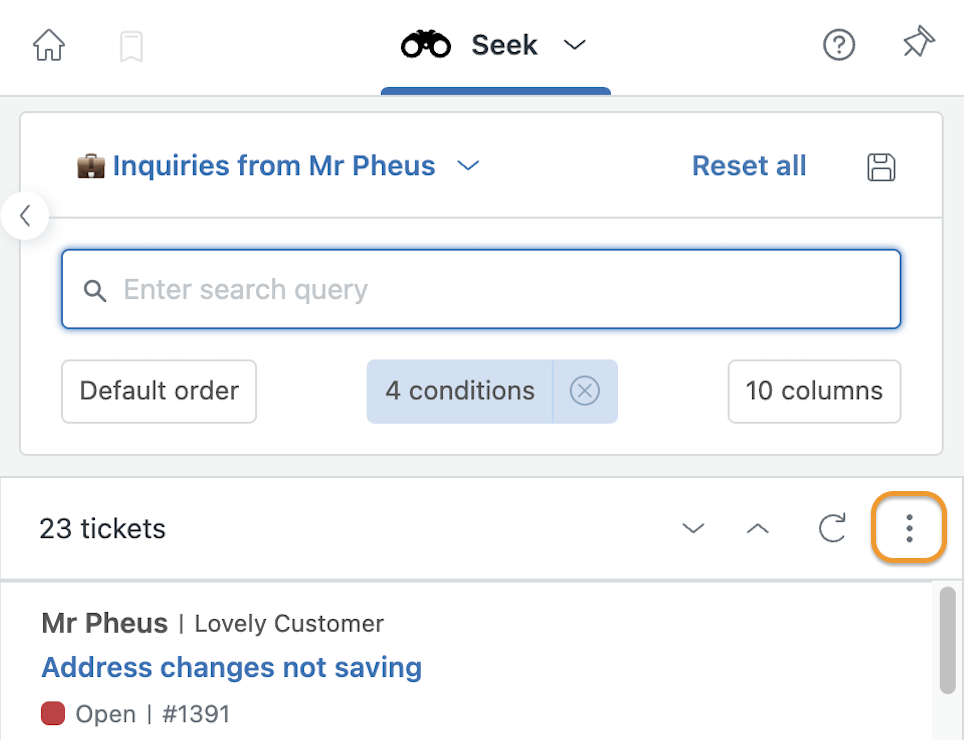This screenshot has width=964, height=740.
Task: Click the bookmark icon
Action: [131, 47]
